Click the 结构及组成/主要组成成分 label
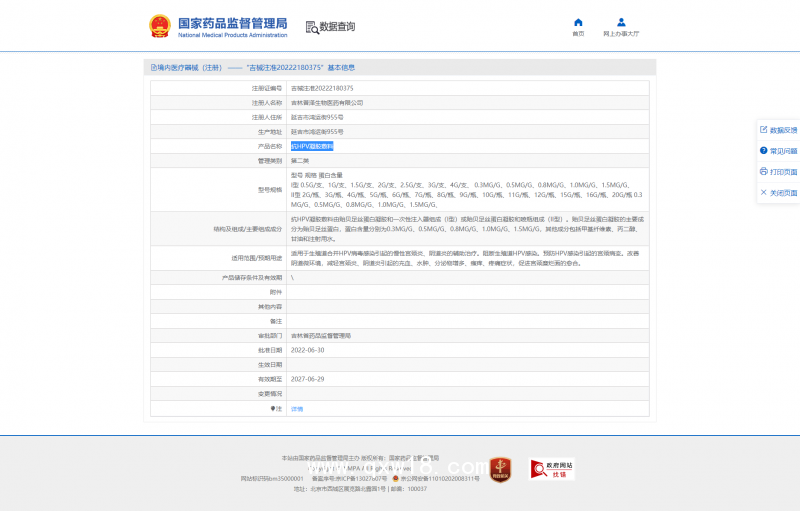The image size is (800, 511). [x=247, y=229]
